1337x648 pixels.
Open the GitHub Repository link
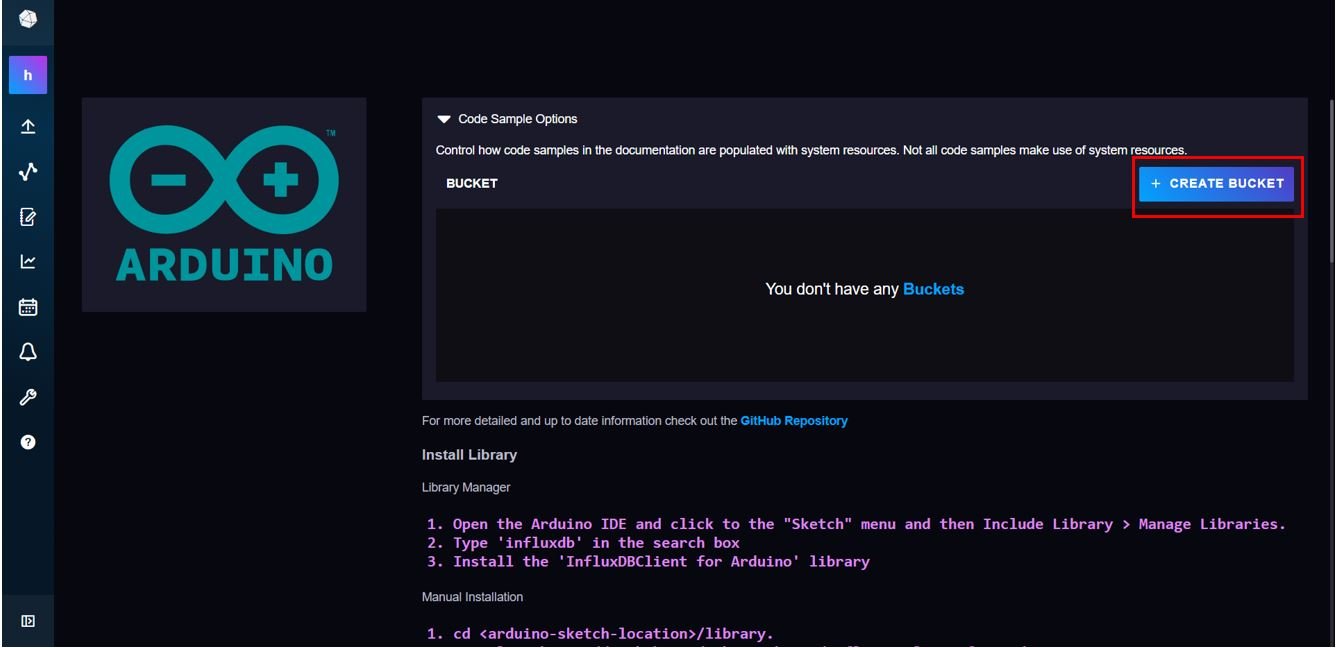pyautogui.click(x=794, y=421)
